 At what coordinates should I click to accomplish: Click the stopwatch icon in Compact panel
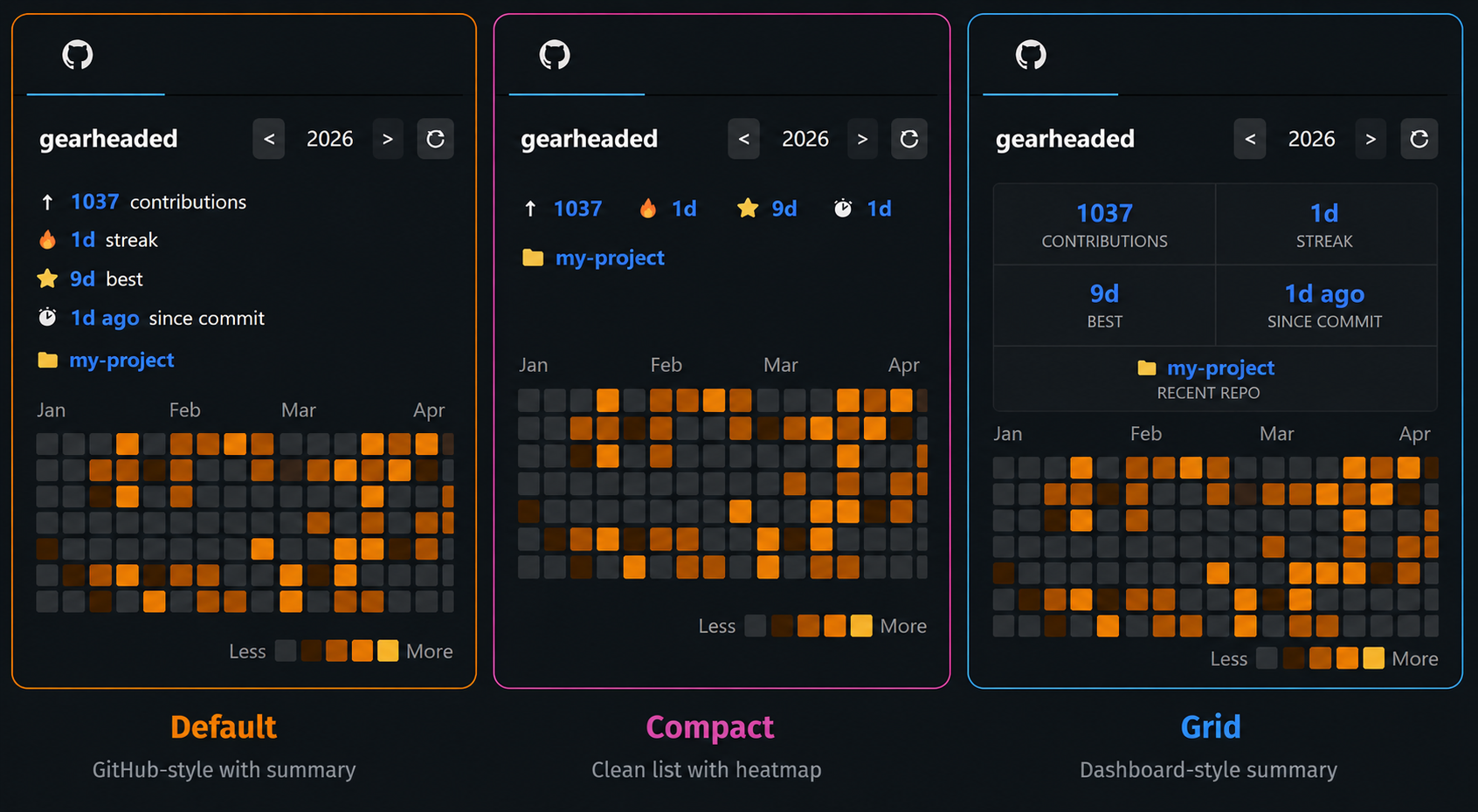click(x=843, y=208)
